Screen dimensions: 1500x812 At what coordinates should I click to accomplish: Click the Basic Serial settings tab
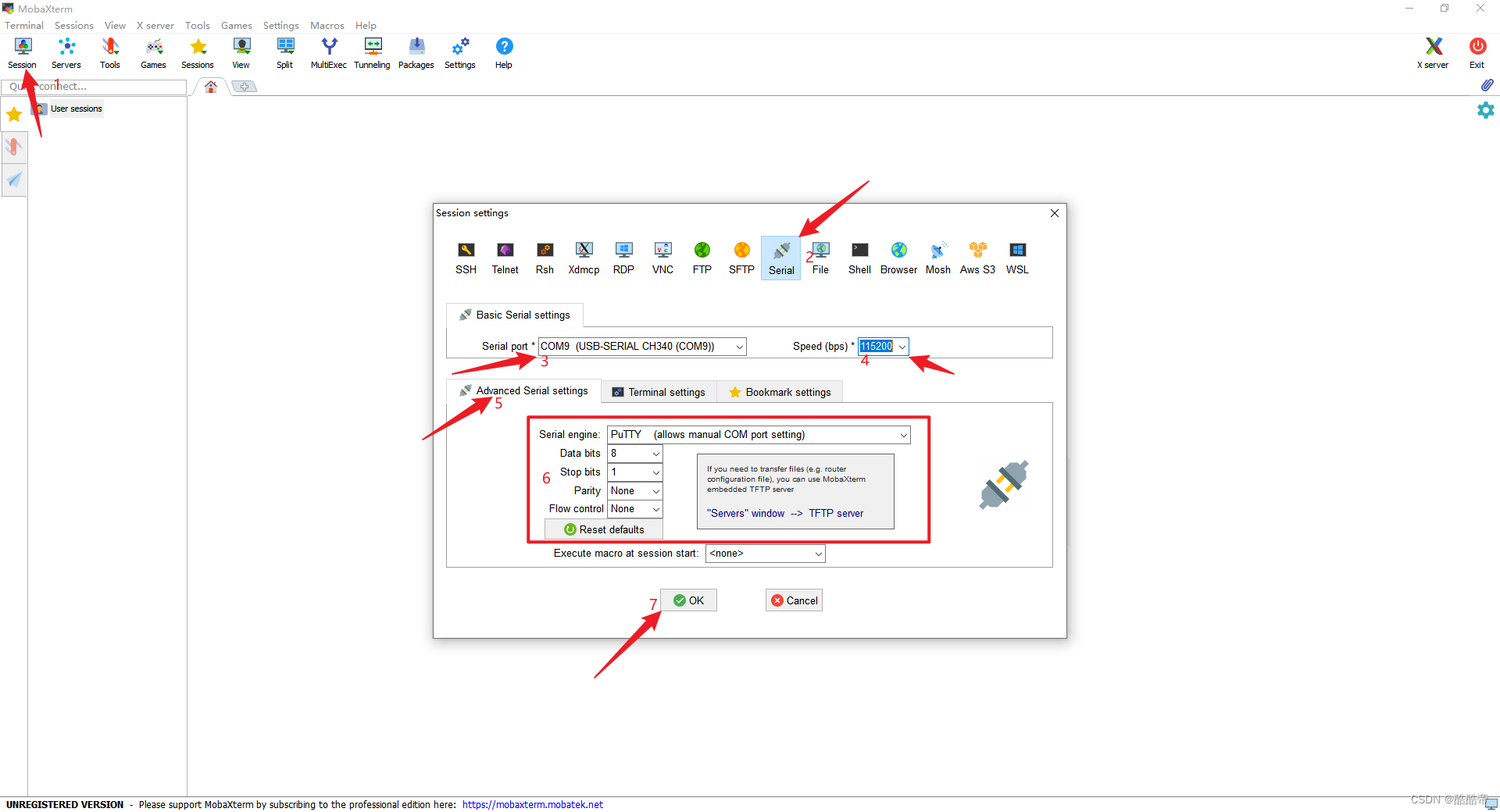(x=515, y=315)
